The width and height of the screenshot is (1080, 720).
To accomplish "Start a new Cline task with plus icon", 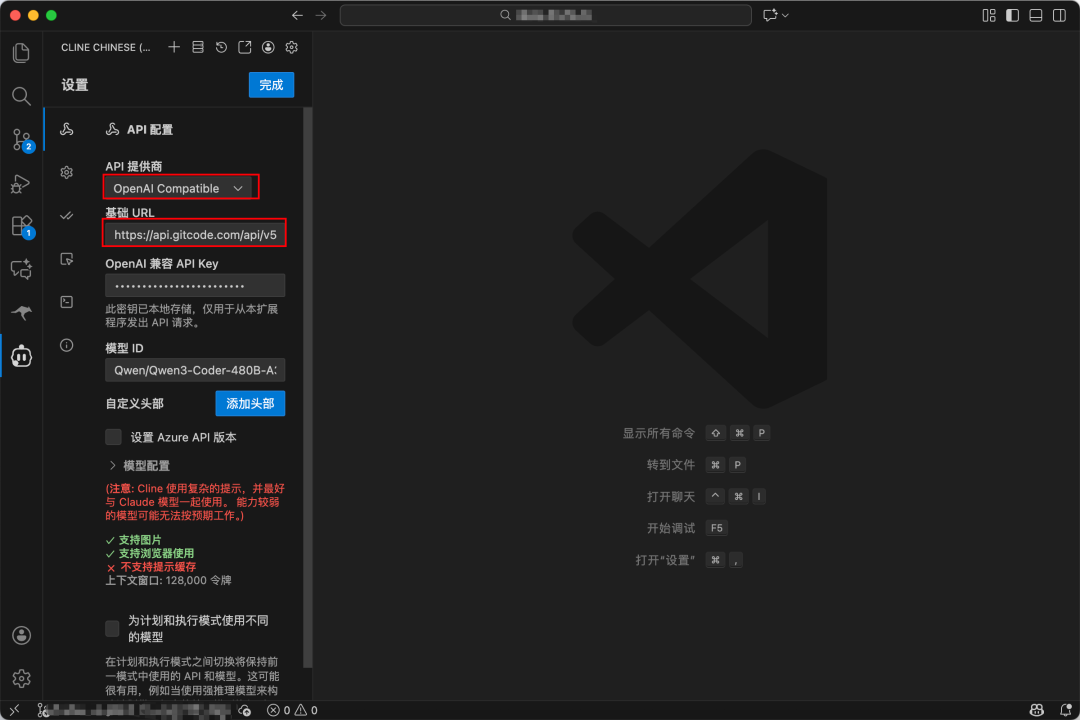I will click(174, 47).
